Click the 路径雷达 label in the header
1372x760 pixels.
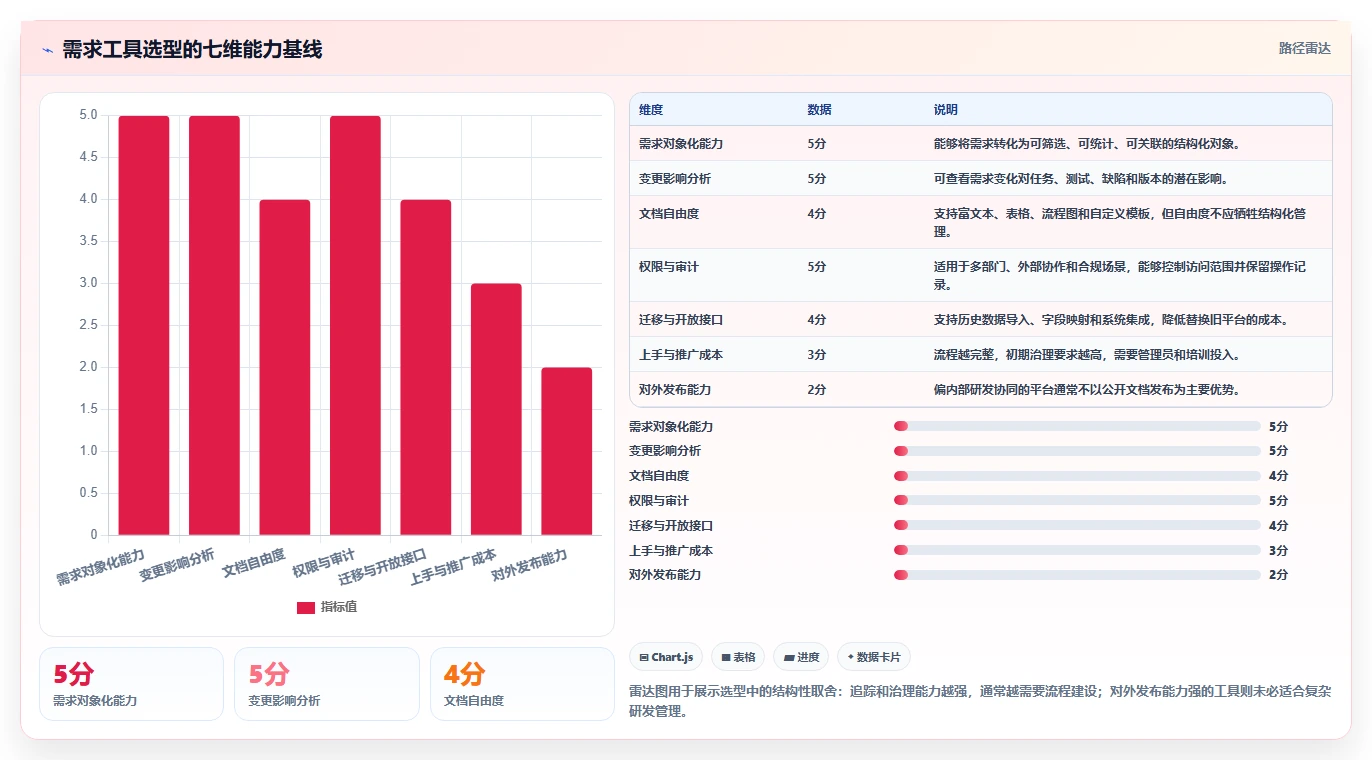(x=1304, y=48)
